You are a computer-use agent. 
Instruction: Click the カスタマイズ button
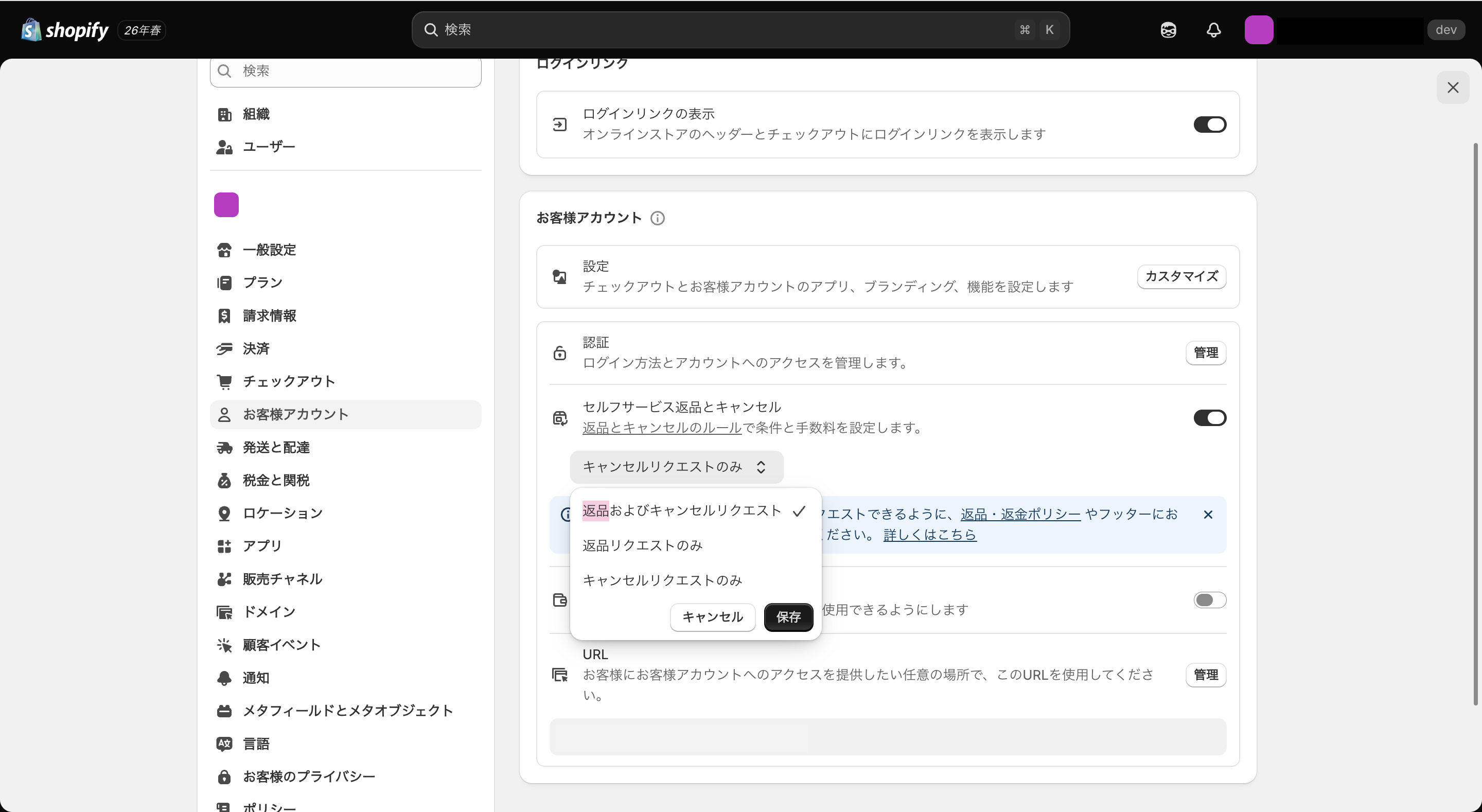tap(1181, 276)
